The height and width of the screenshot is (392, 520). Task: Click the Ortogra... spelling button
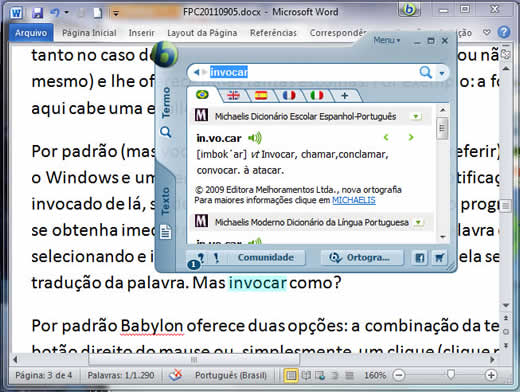[362, 257]
